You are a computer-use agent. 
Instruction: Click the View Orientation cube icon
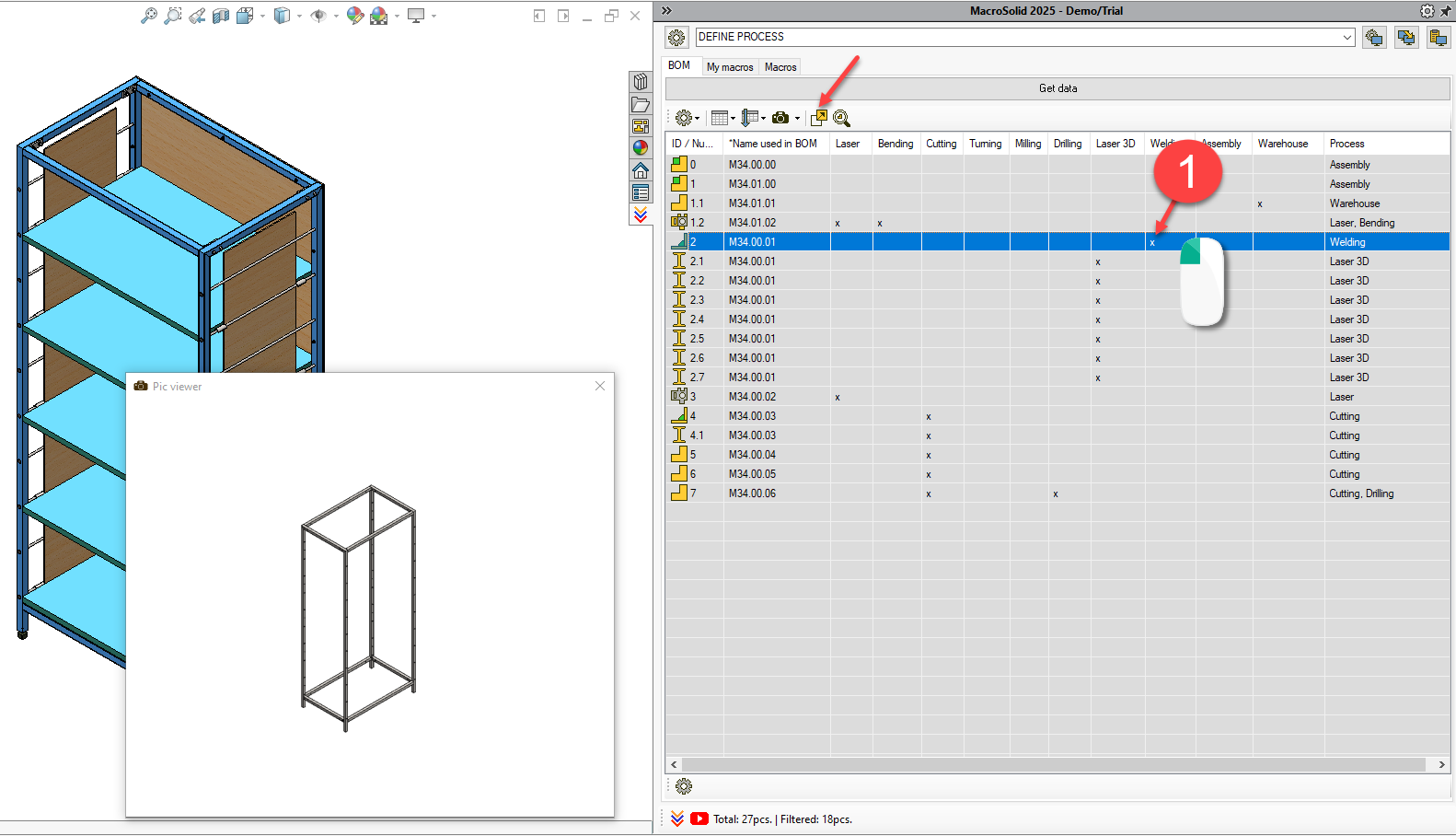[x=244, y=16]
